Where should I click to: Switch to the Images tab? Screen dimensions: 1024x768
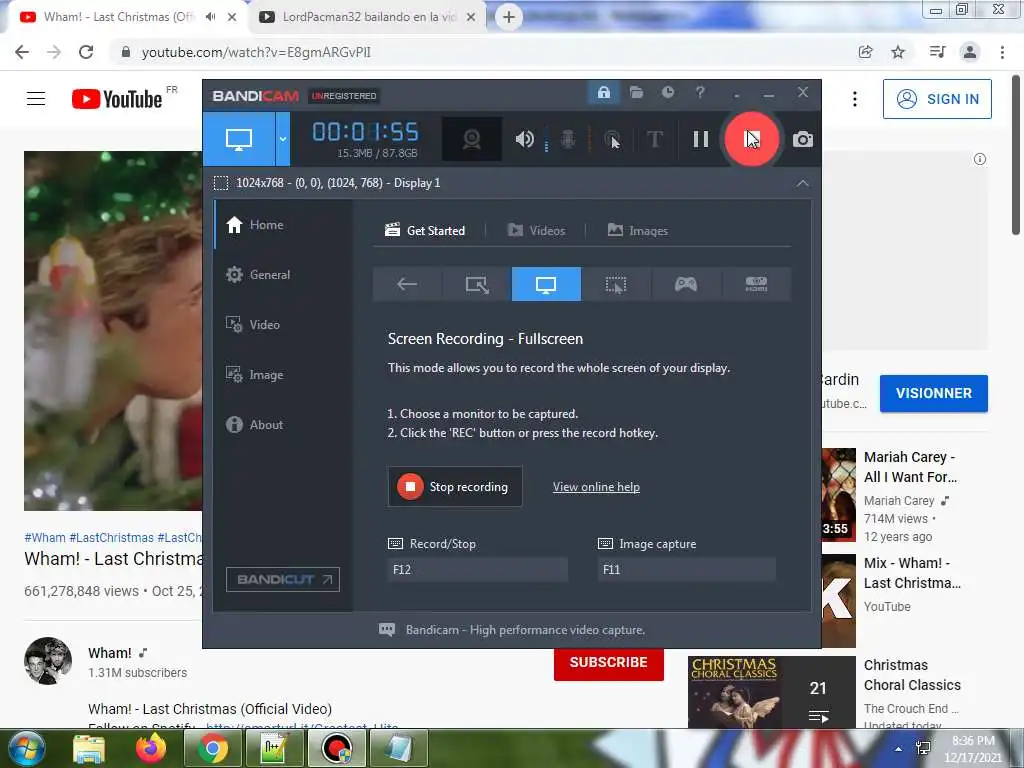point(637,231)
